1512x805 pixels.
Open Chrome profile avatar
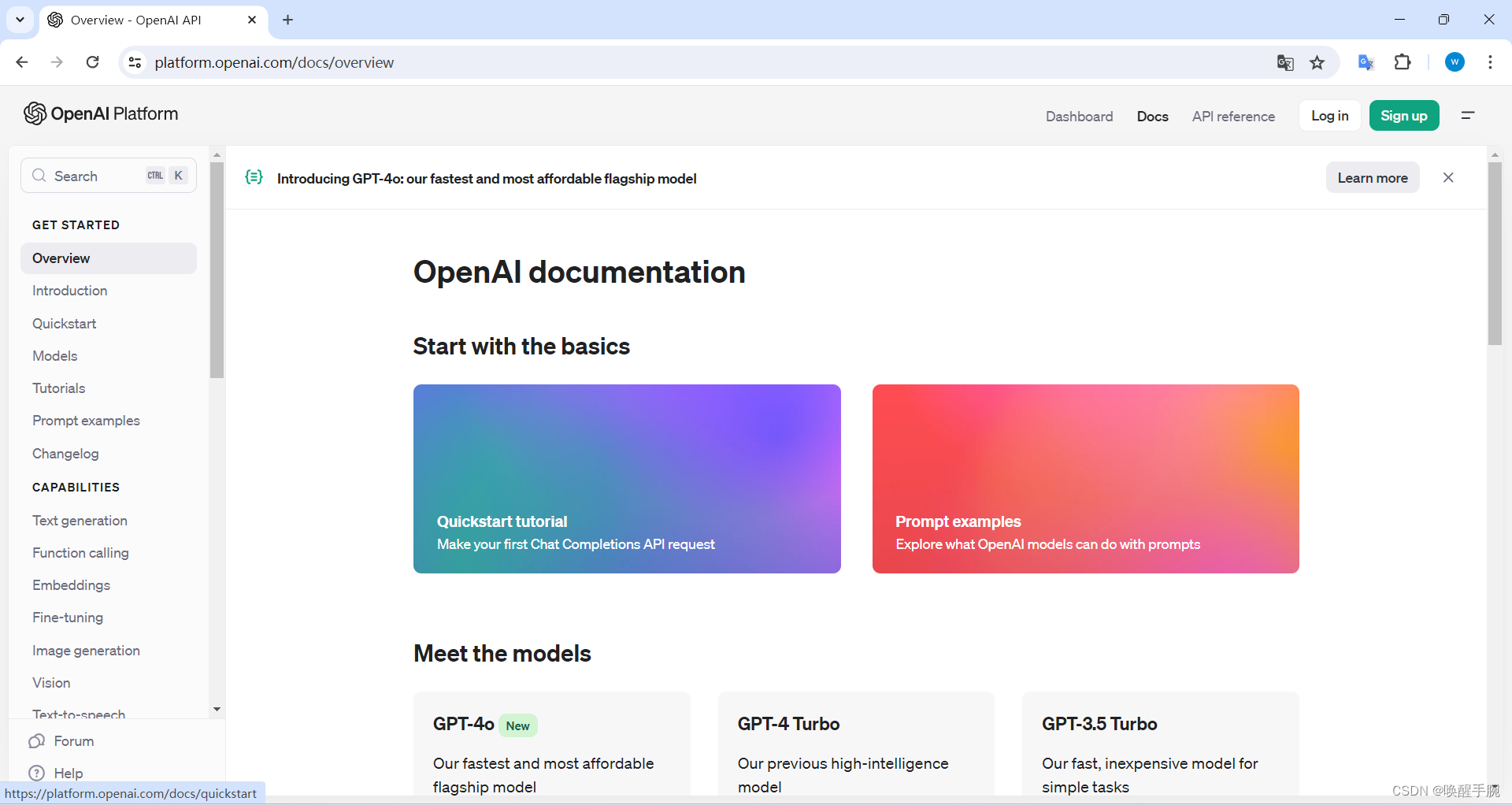(1455, 62)
